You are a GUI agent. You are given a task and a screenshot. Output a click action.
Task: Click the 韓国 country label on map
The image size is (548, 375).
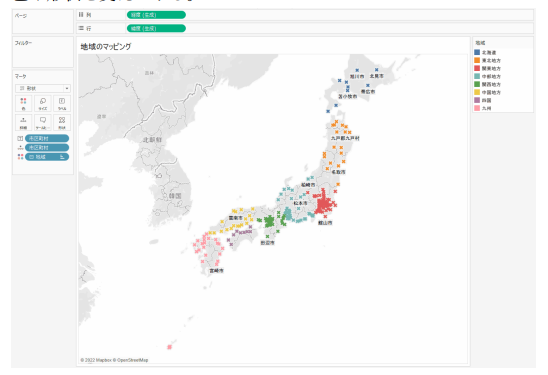(175, 196)
